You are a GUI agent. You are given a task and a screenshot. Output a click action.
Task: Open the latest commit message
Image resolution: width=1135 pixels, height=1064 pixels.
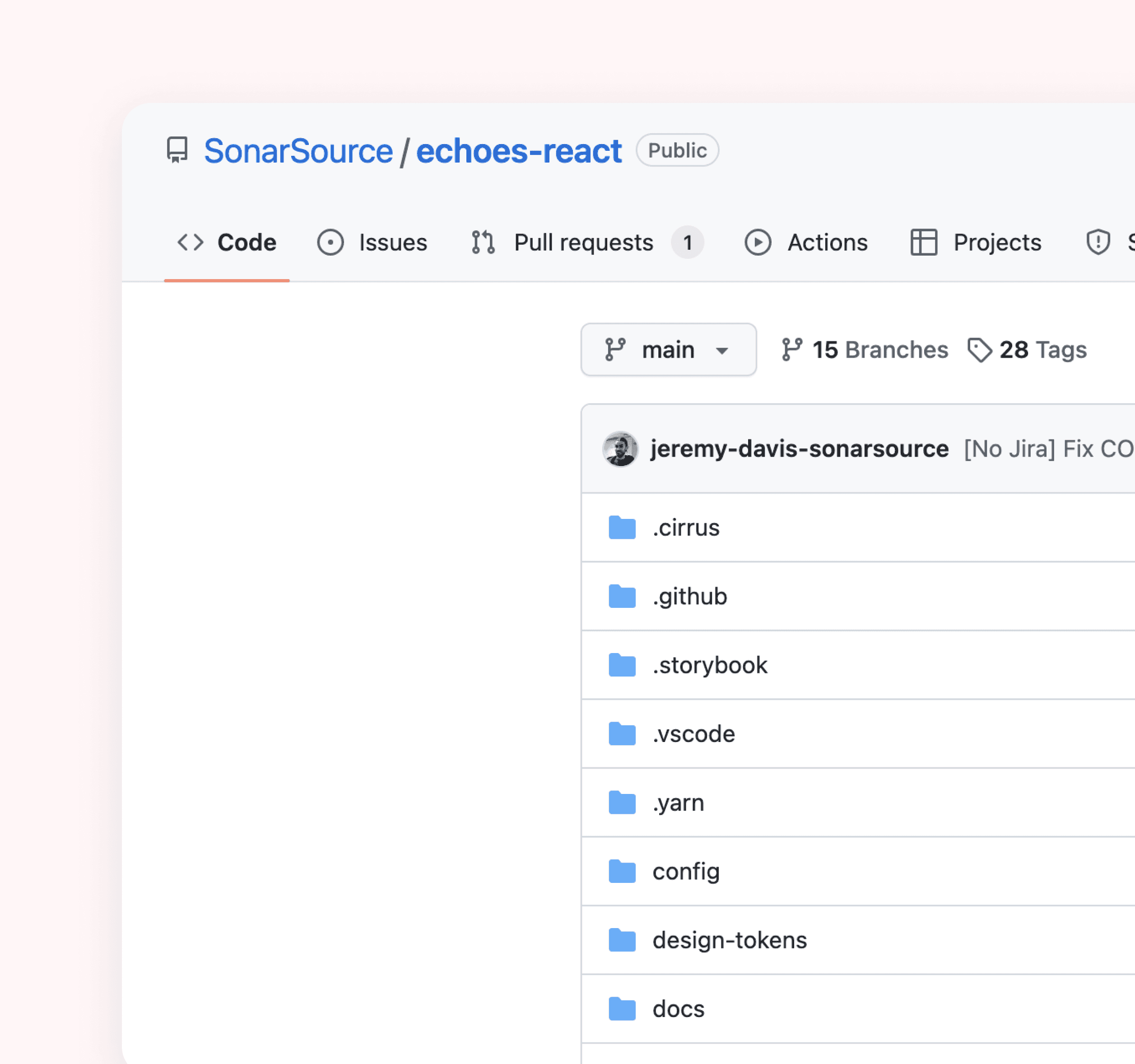[1048, 449]
